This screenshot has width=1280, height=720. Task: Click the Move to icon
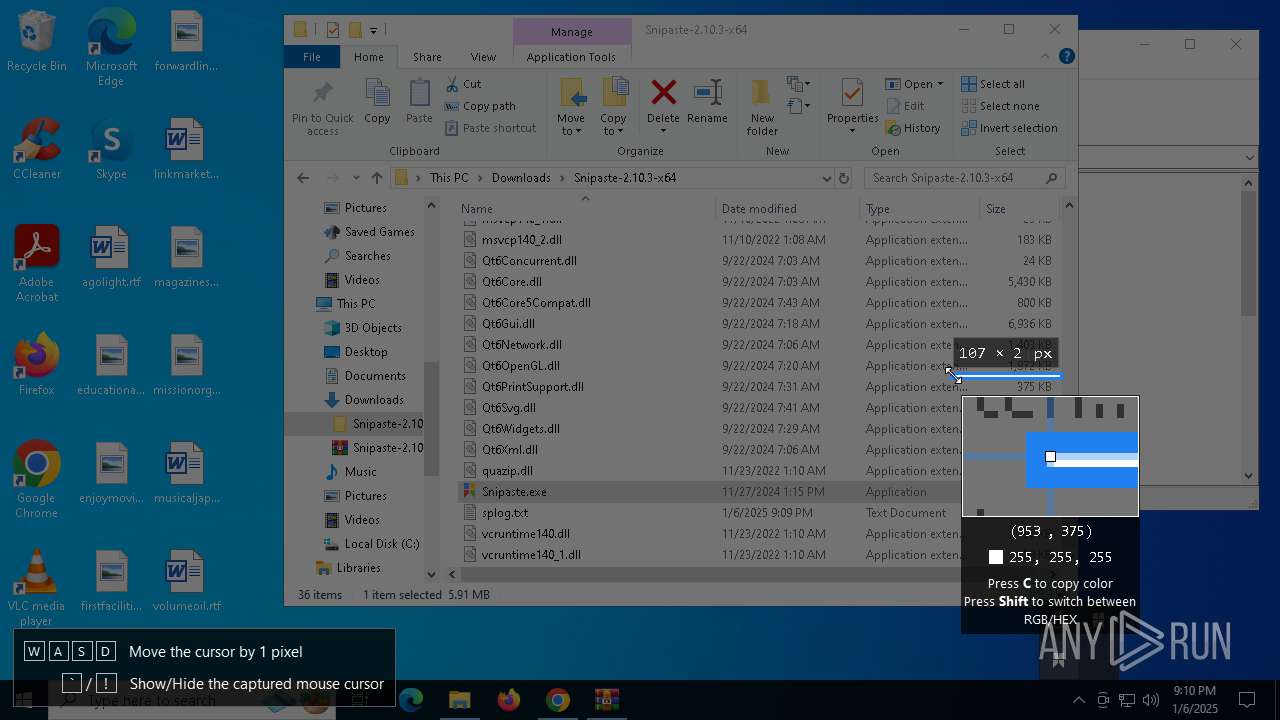point(572,92)
